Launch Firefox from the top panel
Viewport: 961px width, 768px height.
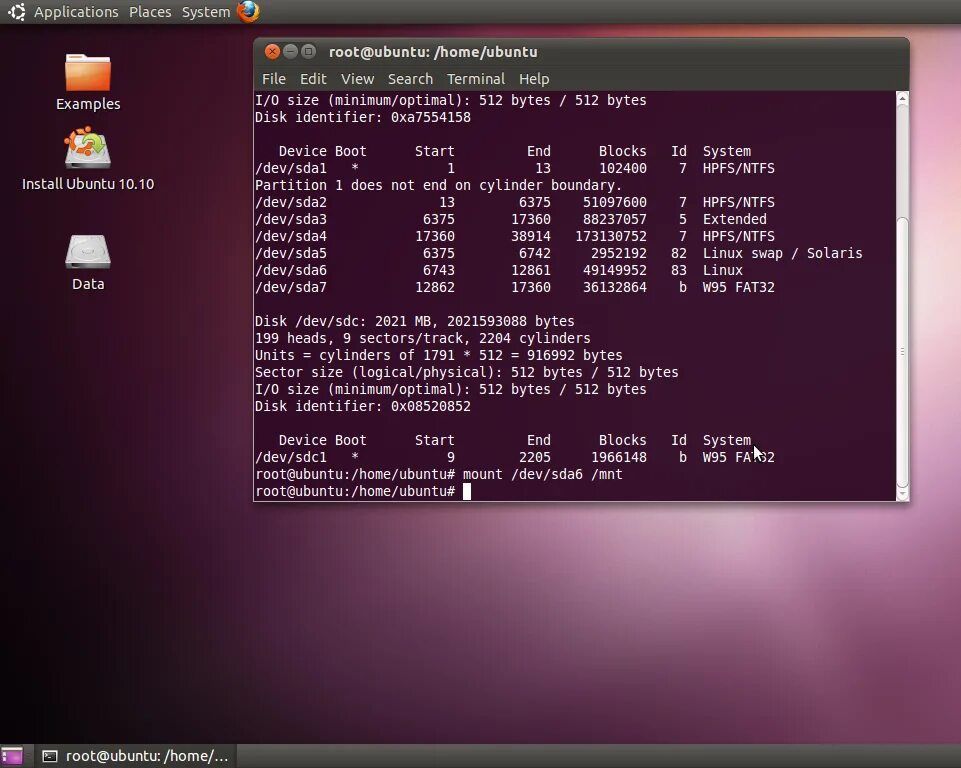(x=248, y=12)
